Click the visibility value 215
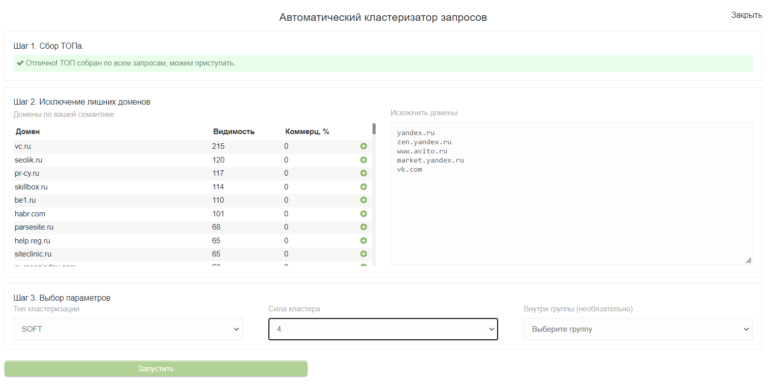The height and width of the screenshot is (384, 768). coord(218,146)
